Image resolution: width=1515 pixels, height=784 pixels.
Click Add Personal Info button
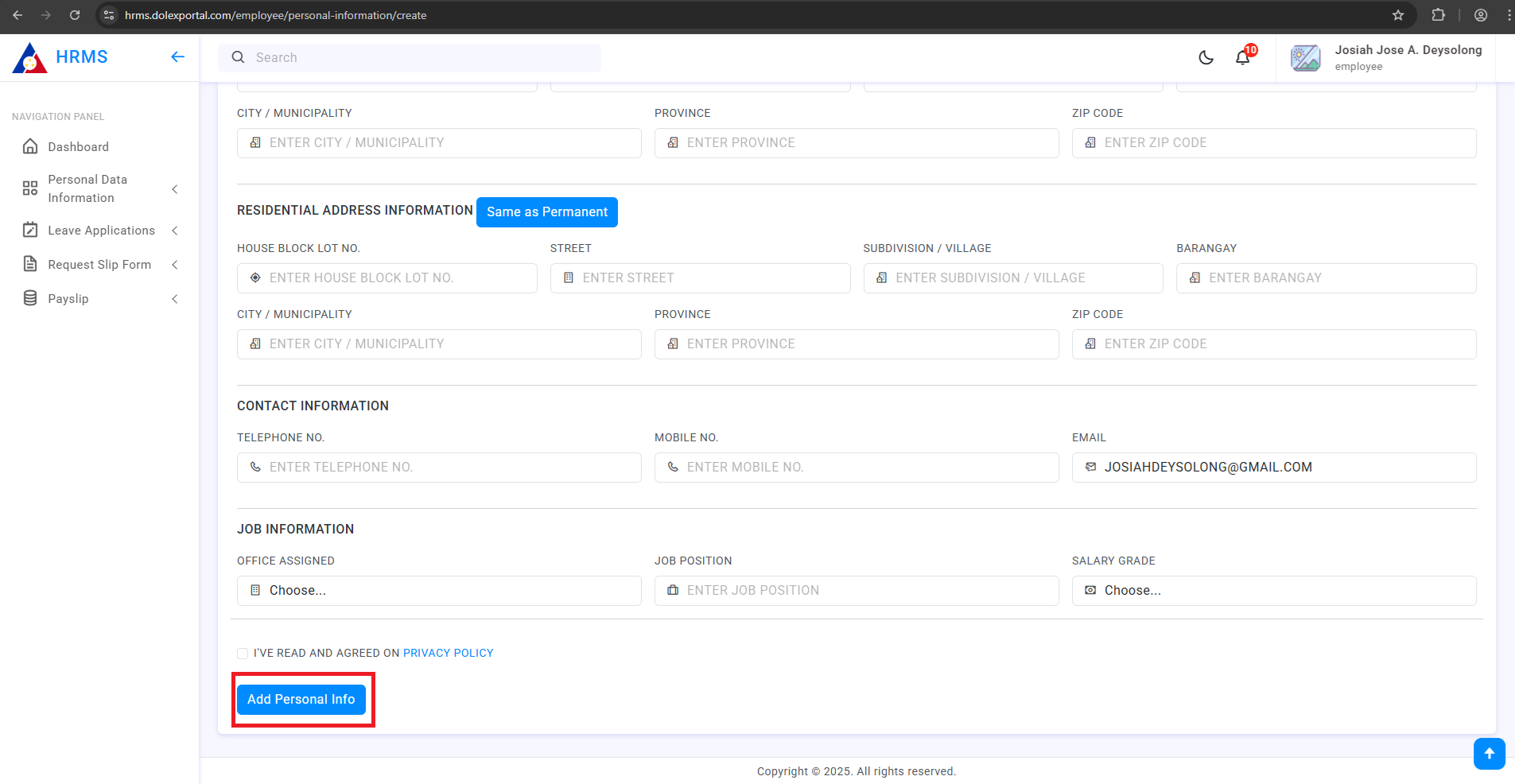click(x=301, y=700)
